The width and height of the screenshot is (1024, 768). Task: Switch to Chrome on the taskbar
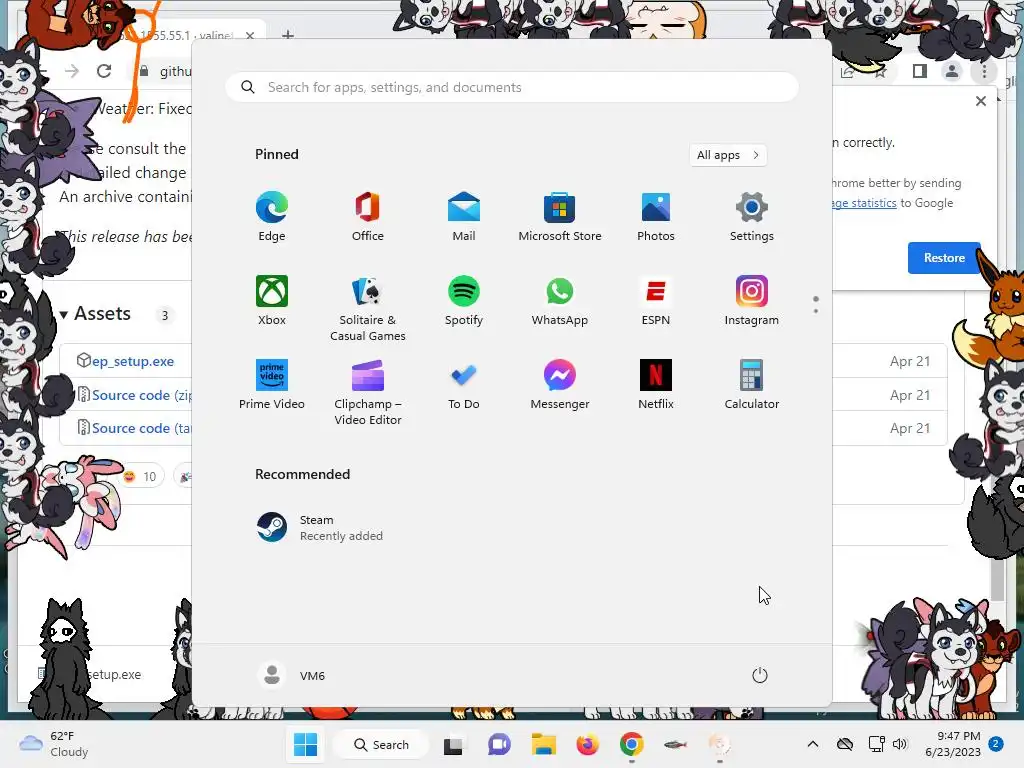(x=632, y=744)
